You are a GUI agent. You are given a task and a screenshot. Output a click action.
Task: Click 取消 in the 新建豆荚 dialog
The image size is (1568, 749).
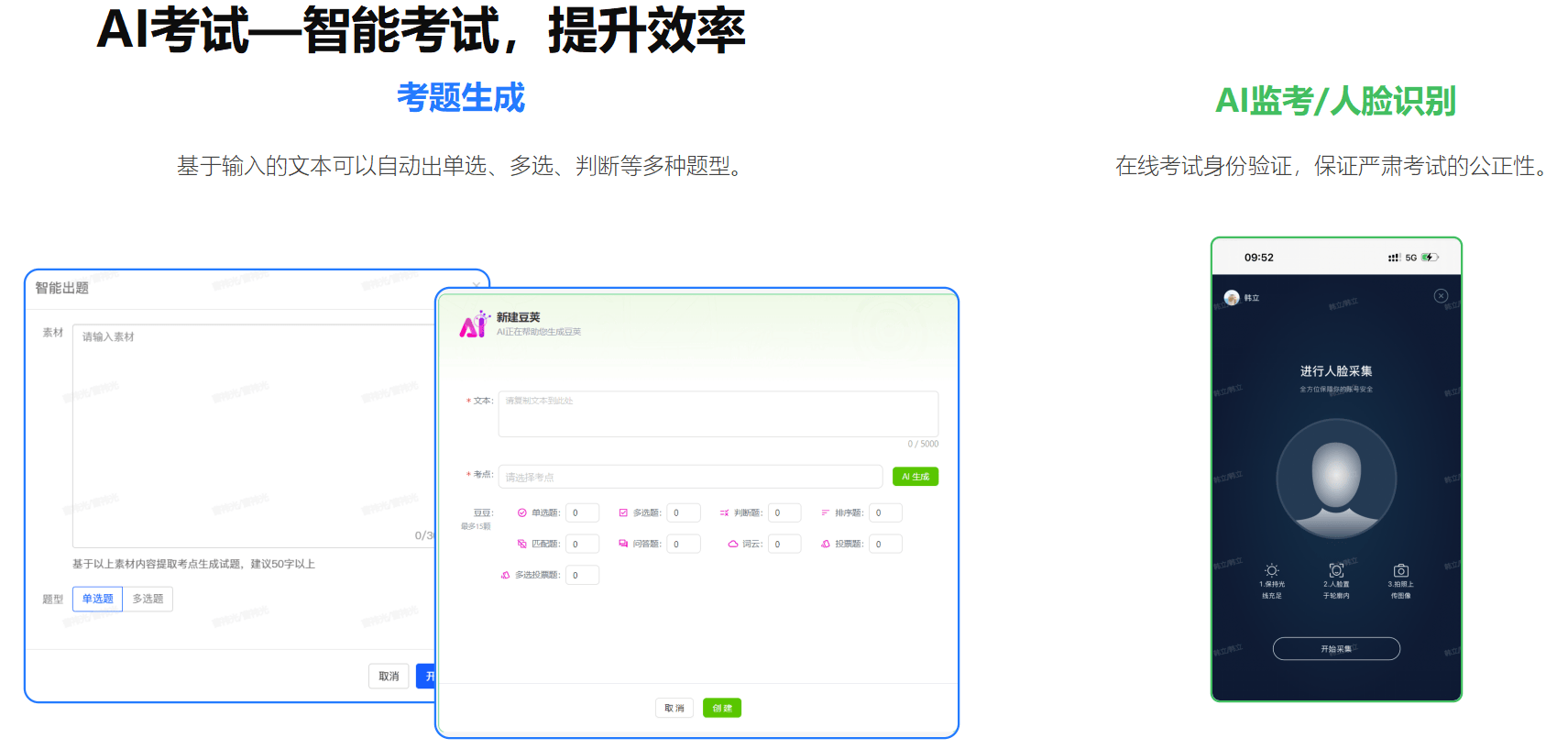click(x=674, y=708)
